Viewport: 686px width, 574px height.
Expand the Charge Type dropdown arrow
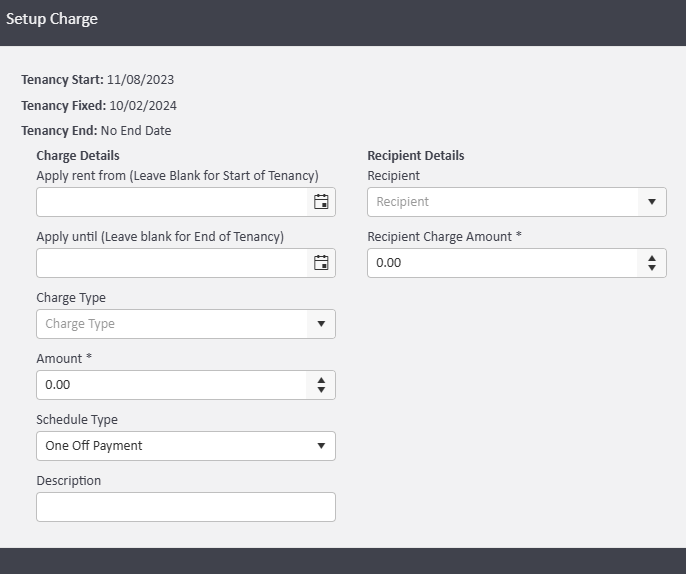coord(321,324)
